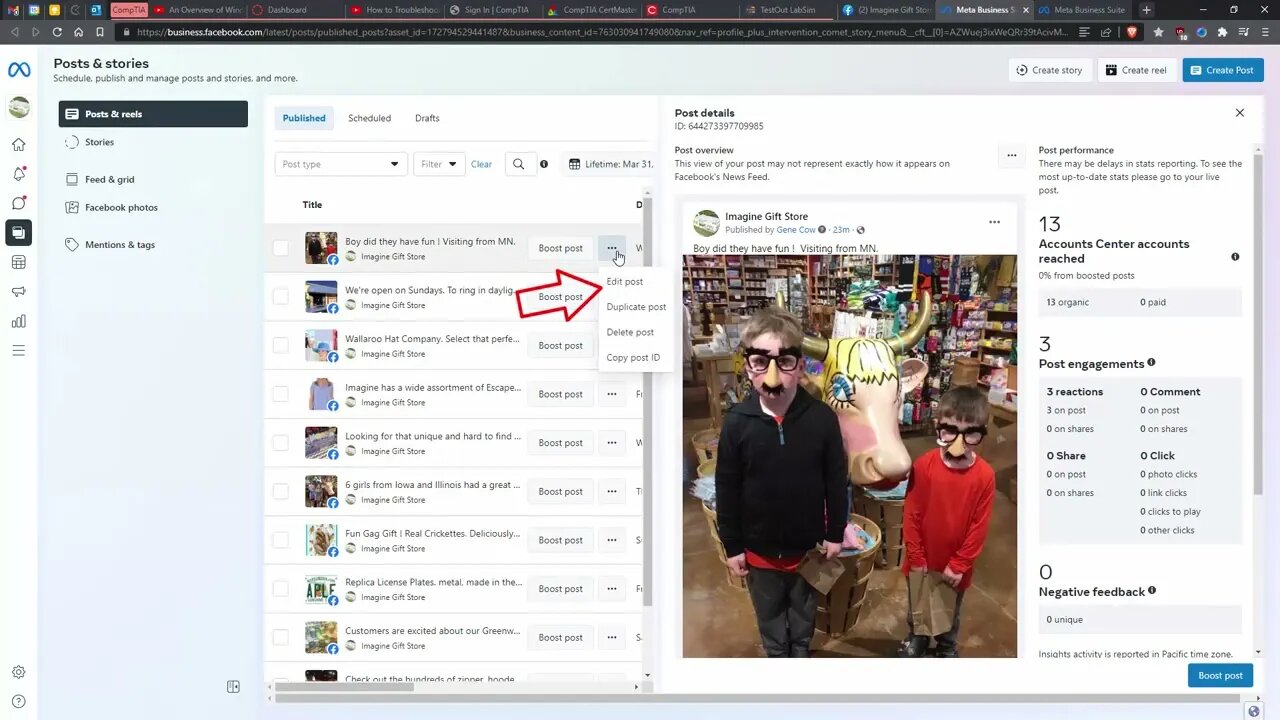Screen dimensions: 1280x720
Task: Switch to the Drafts tab
Action: pos(427,118)
